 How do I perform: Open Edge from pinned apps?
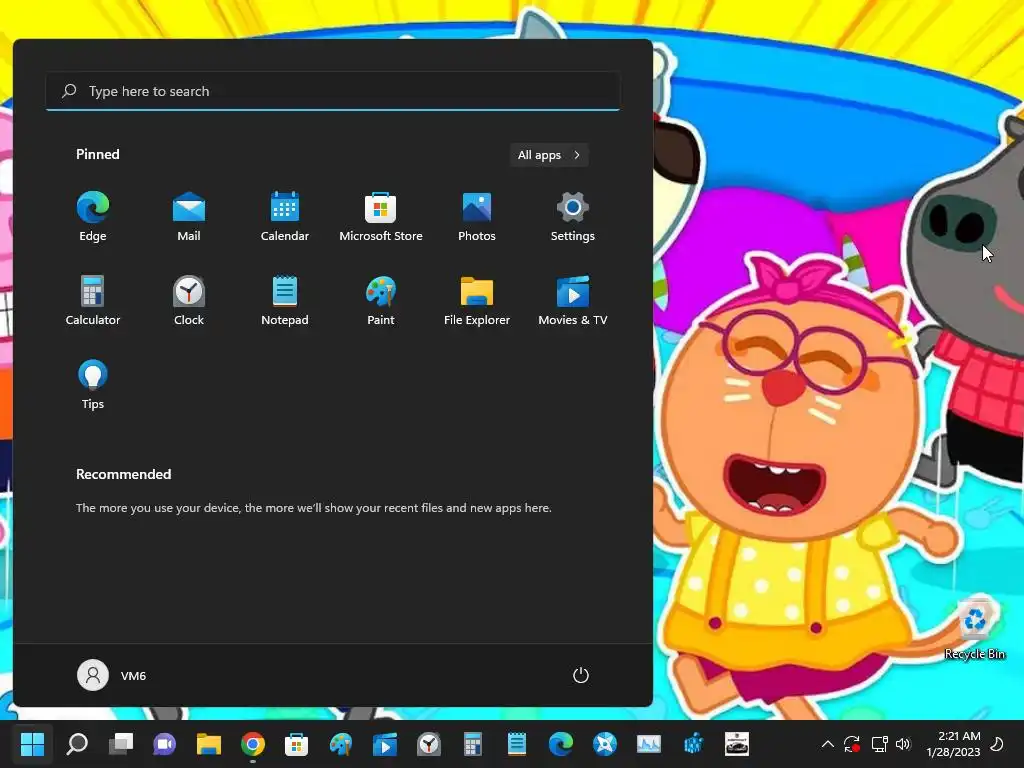coord(93,217)
